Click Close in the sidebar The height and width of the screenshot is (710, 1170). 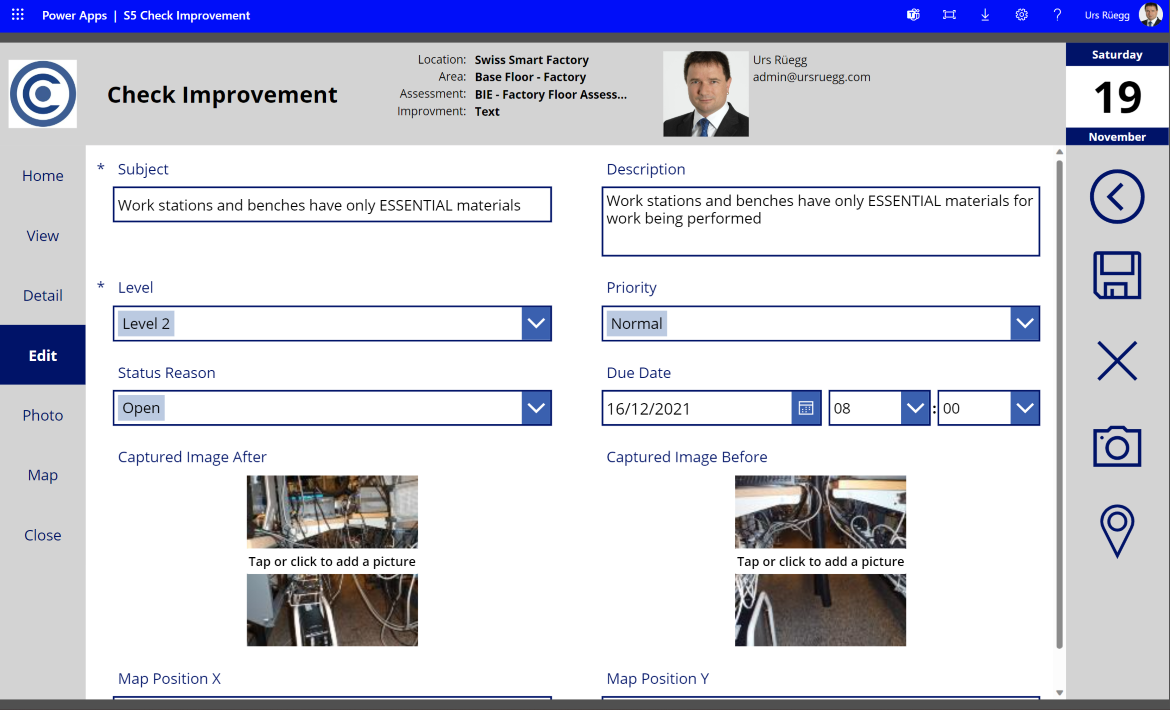tap(43, 535)
